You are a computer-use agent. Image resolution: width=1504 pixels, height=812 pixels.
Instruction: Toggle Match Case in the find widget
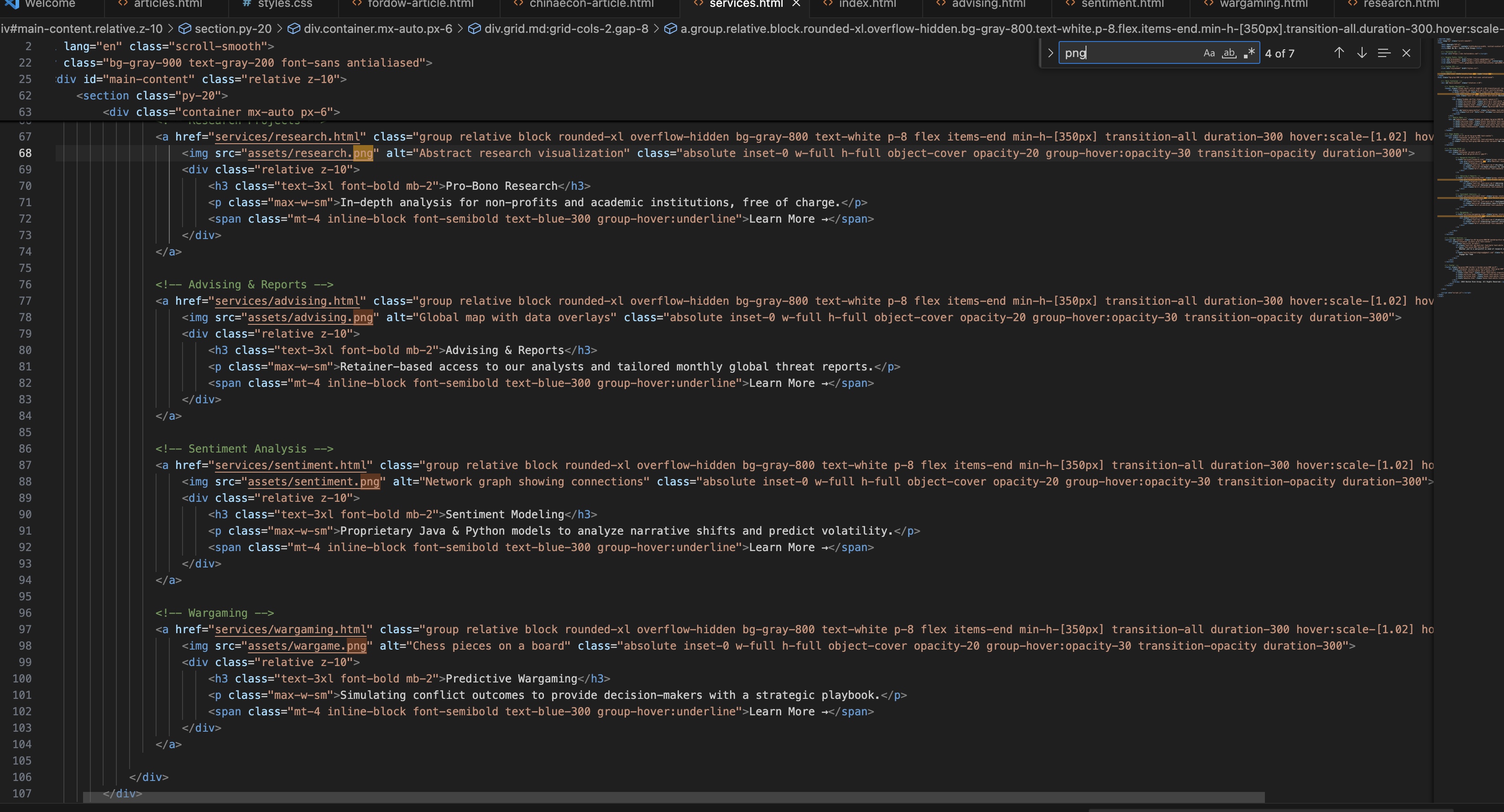tap(1209, 52)
